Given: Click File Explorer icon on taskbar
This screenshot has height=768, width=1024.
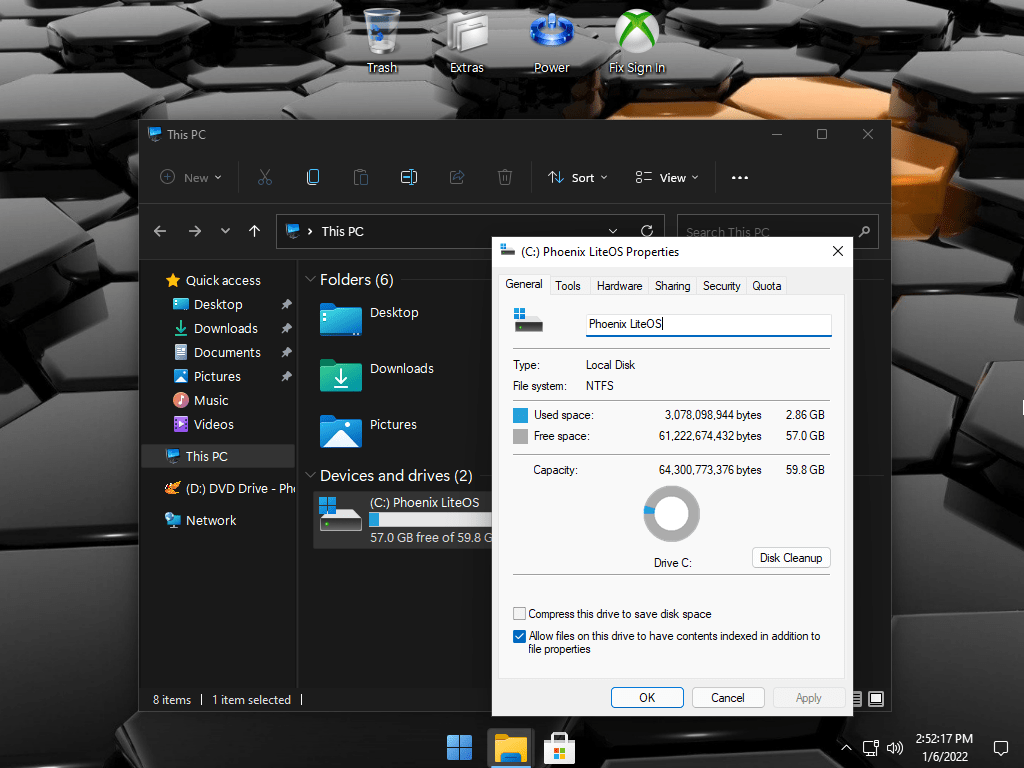Looking at the screenshot, I should tap(511, 748).
